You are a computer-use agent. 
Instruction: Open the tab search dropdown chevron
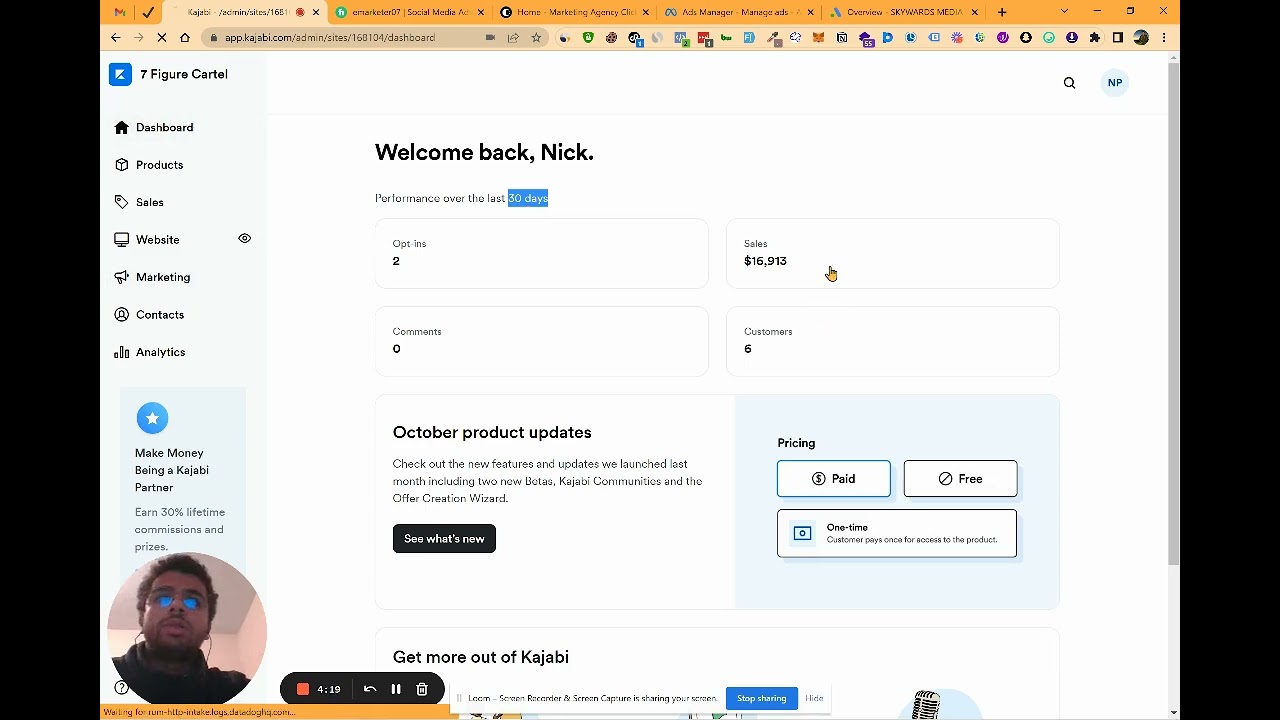pos(1064,11)
